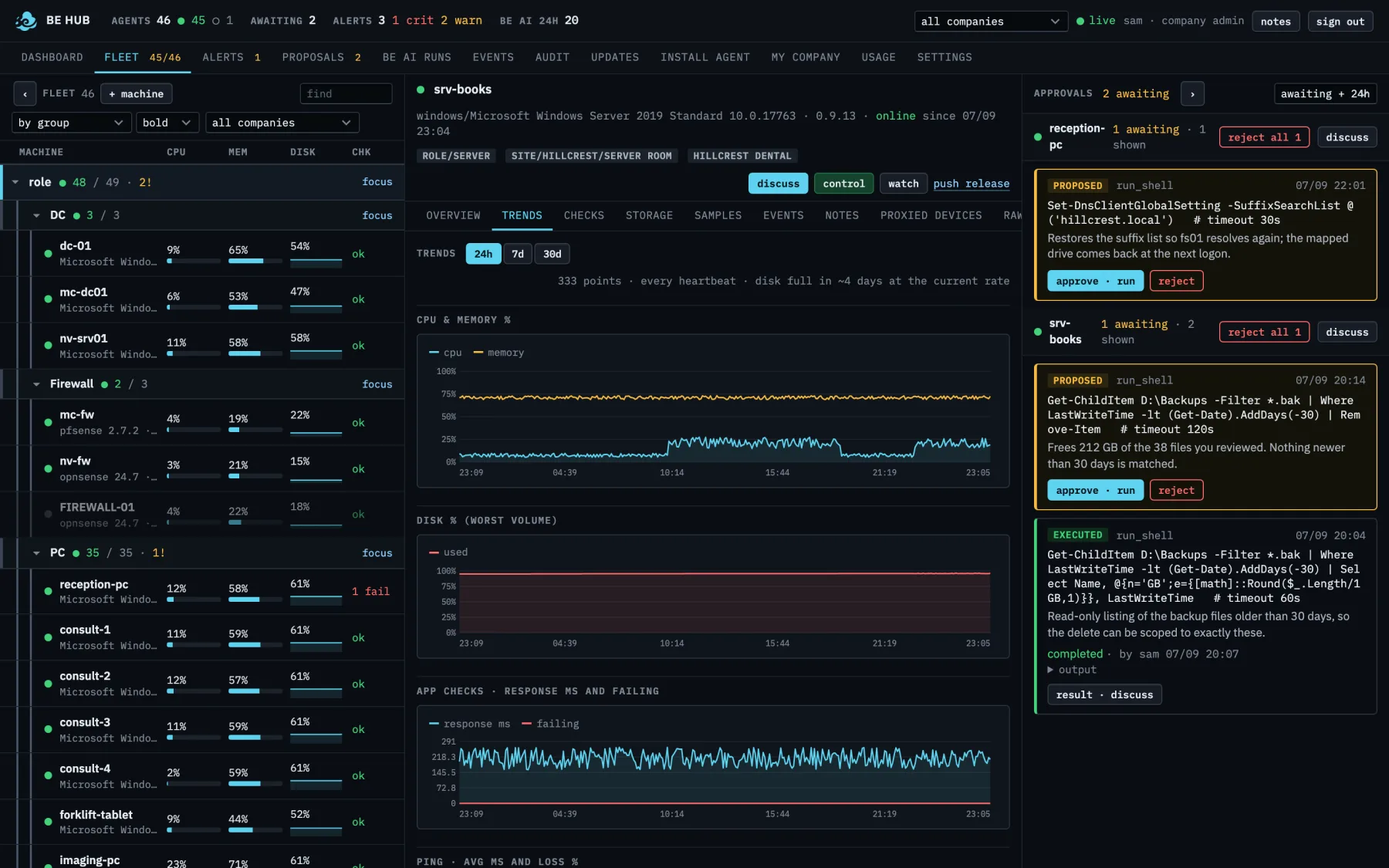Screen dimensions: 1389x868
Task: Open the all companies dropdown in header
Action: pyautogui.click(x=991, y=22)
